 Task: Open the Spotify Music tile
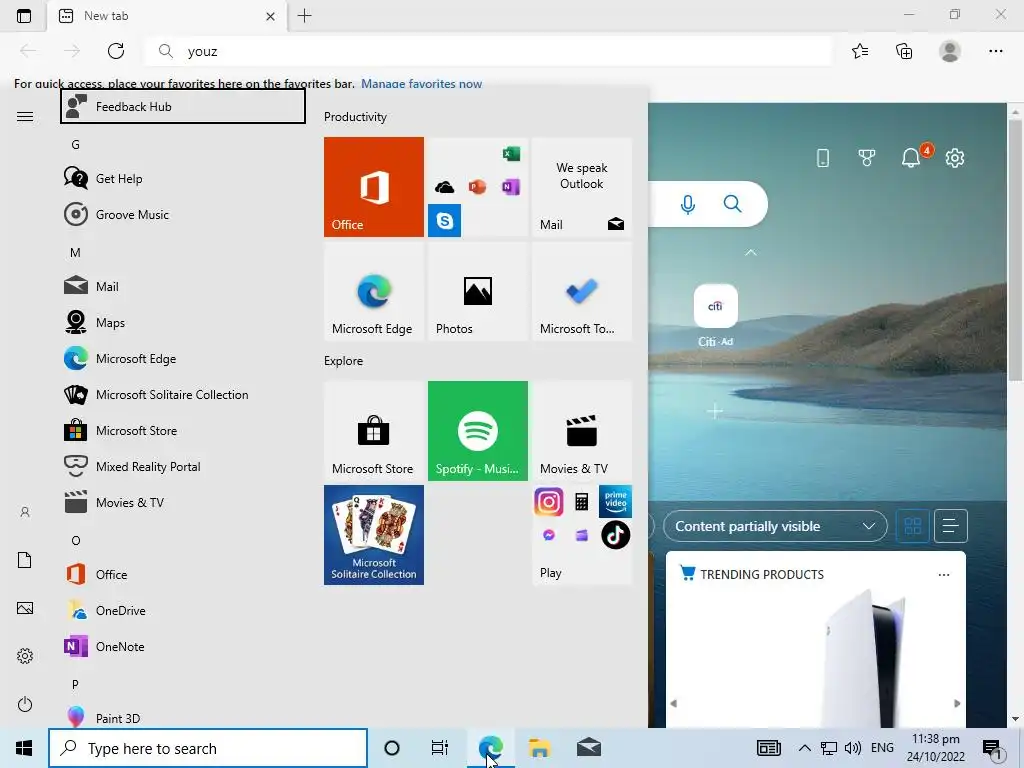(x=477, y=431)
